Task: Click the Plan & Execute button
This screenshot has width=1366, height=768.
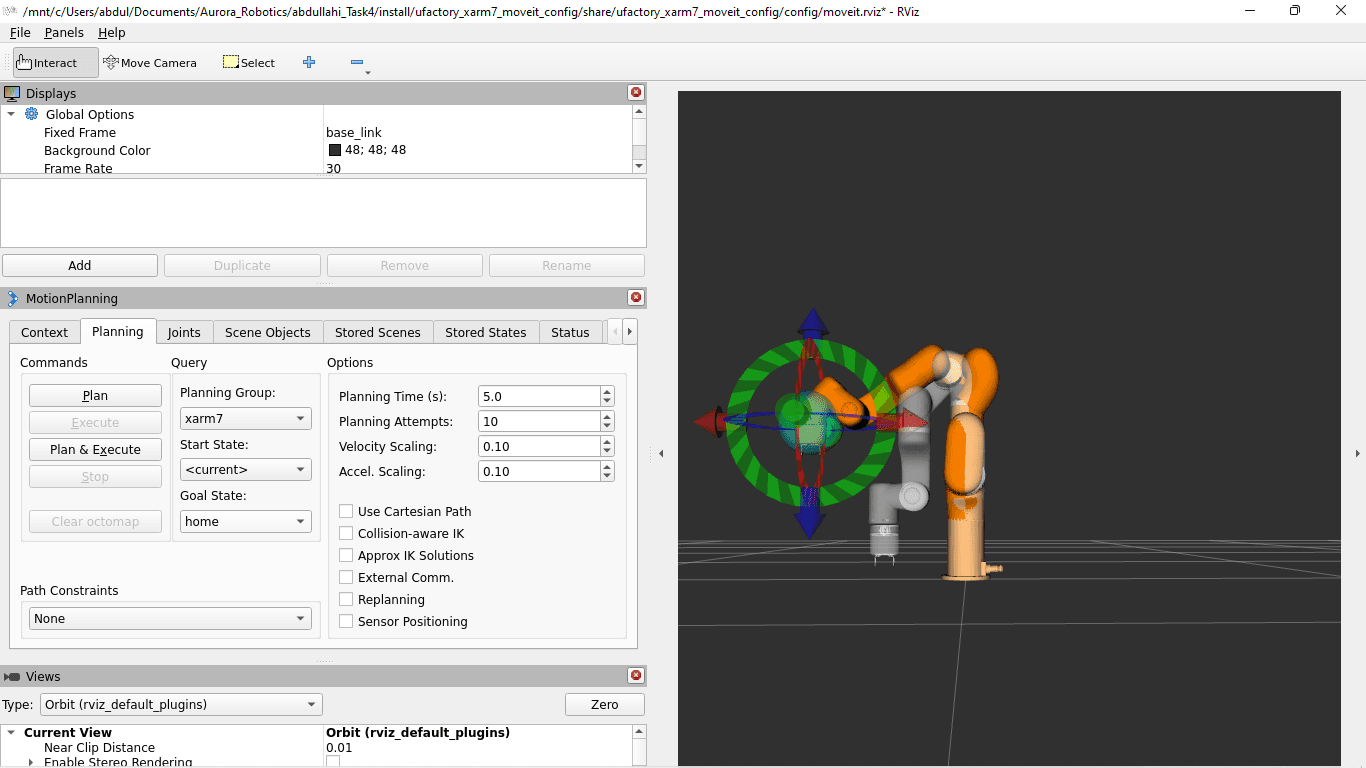Action: [x=95, y=450]
